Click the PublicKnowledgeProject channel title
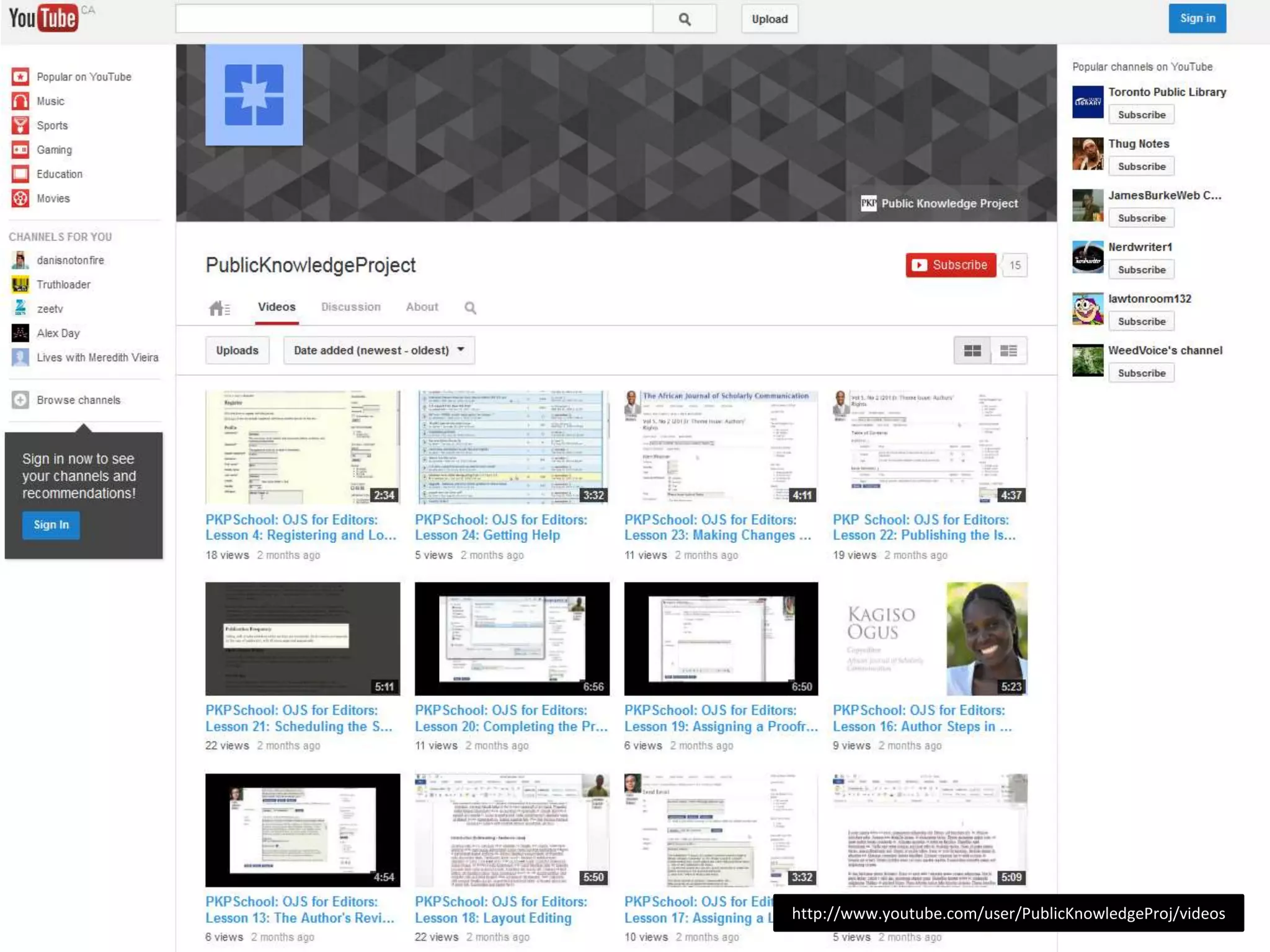This screenshot has height=952, width=1270. tap(311, 265)
